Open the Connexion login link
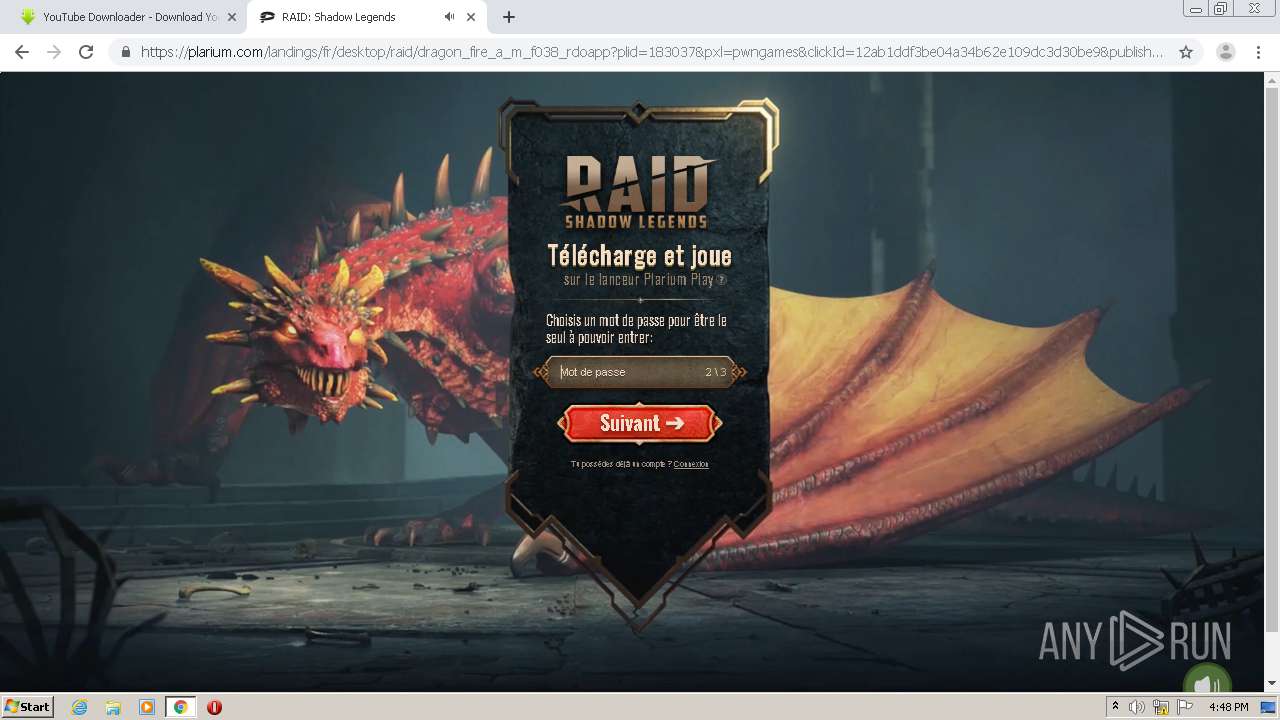The image size is (1280, 720). (x=691, y=464)
